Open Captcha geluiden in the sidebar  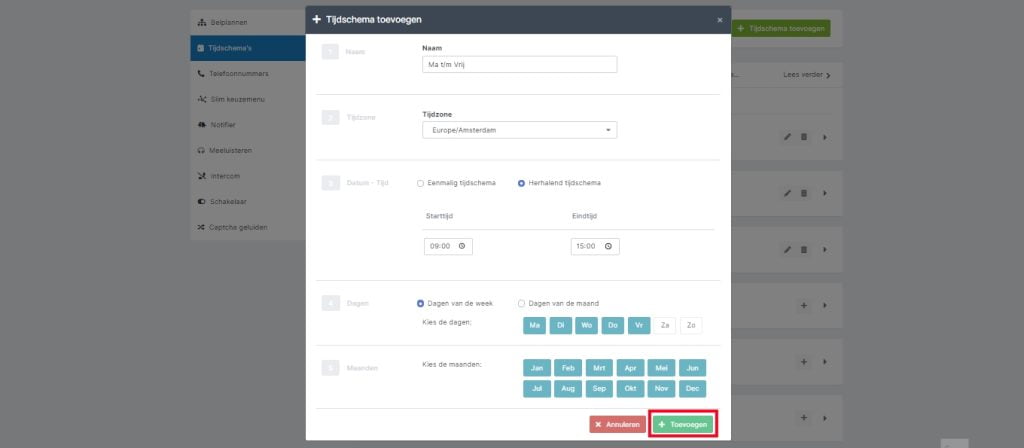coord(248,227)
